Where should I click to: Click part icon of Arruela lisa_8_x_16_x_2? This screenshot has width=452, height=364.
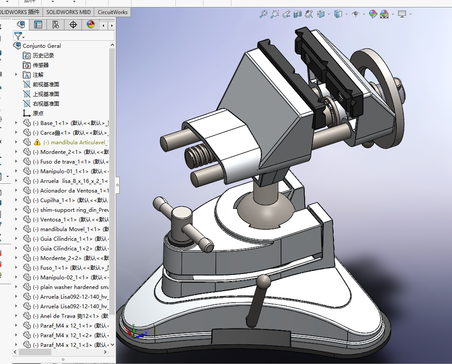27,181
